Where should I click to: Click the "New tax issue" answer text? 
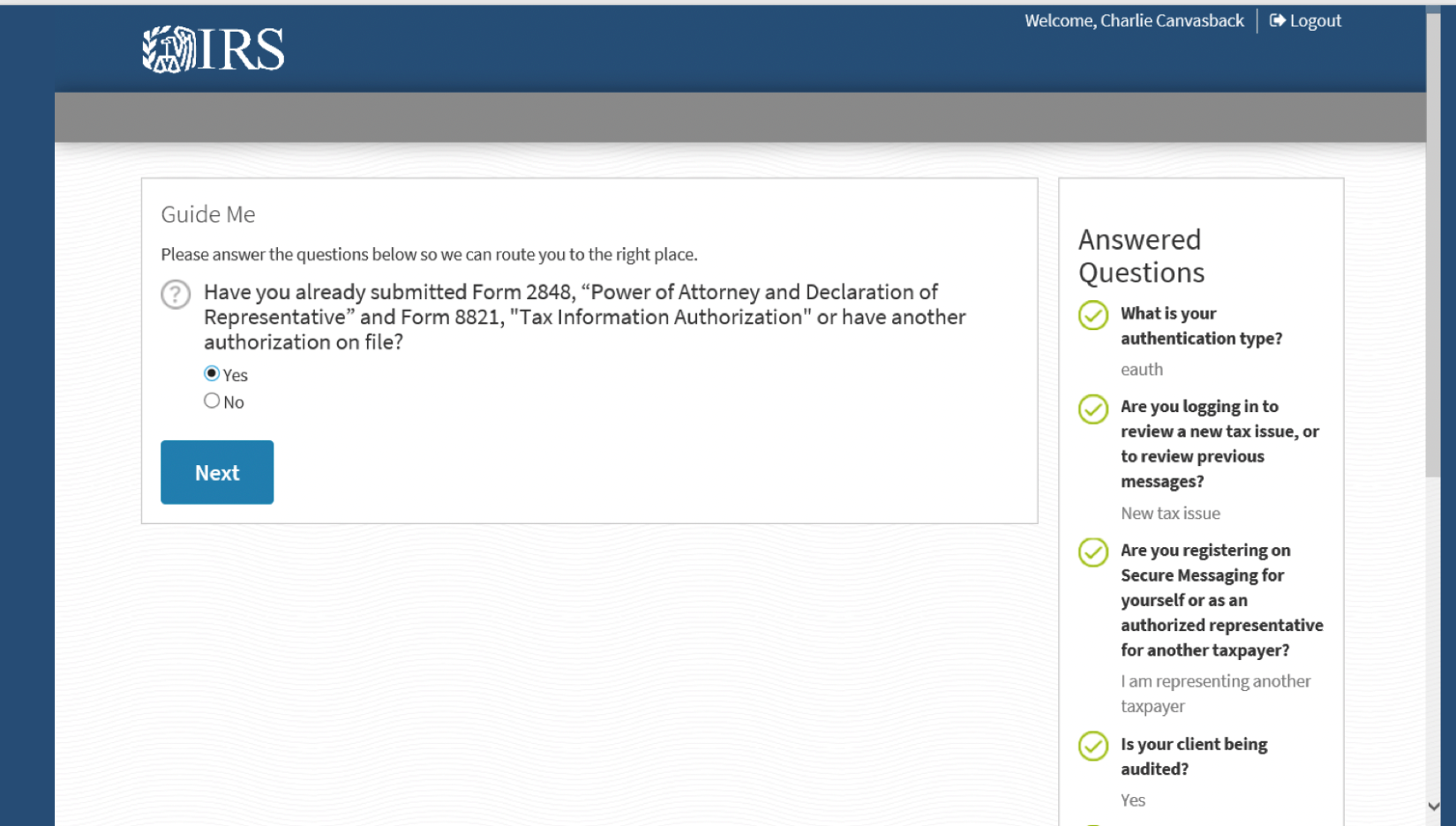click(1170, 514)
